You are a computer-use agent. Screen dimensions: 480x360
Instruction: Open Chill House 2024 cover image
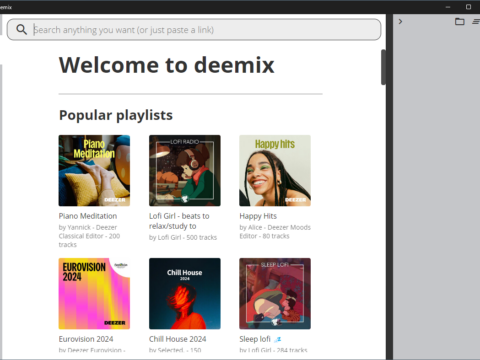coord(185,294)
